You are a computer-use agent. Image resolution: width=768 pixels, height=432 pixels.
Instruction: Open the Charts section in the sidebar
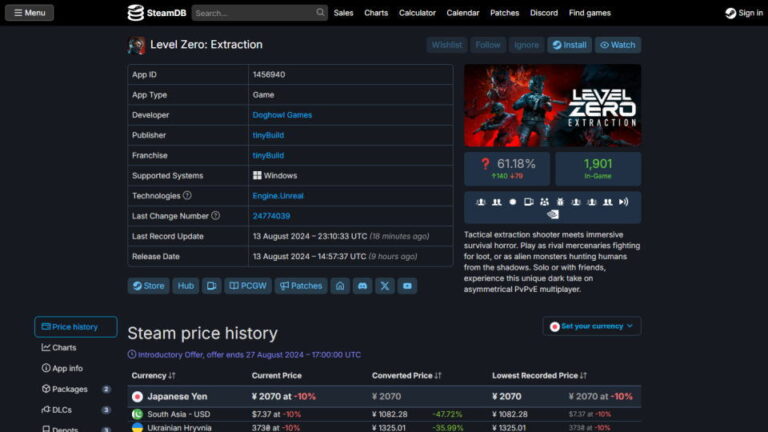(64, 348)
